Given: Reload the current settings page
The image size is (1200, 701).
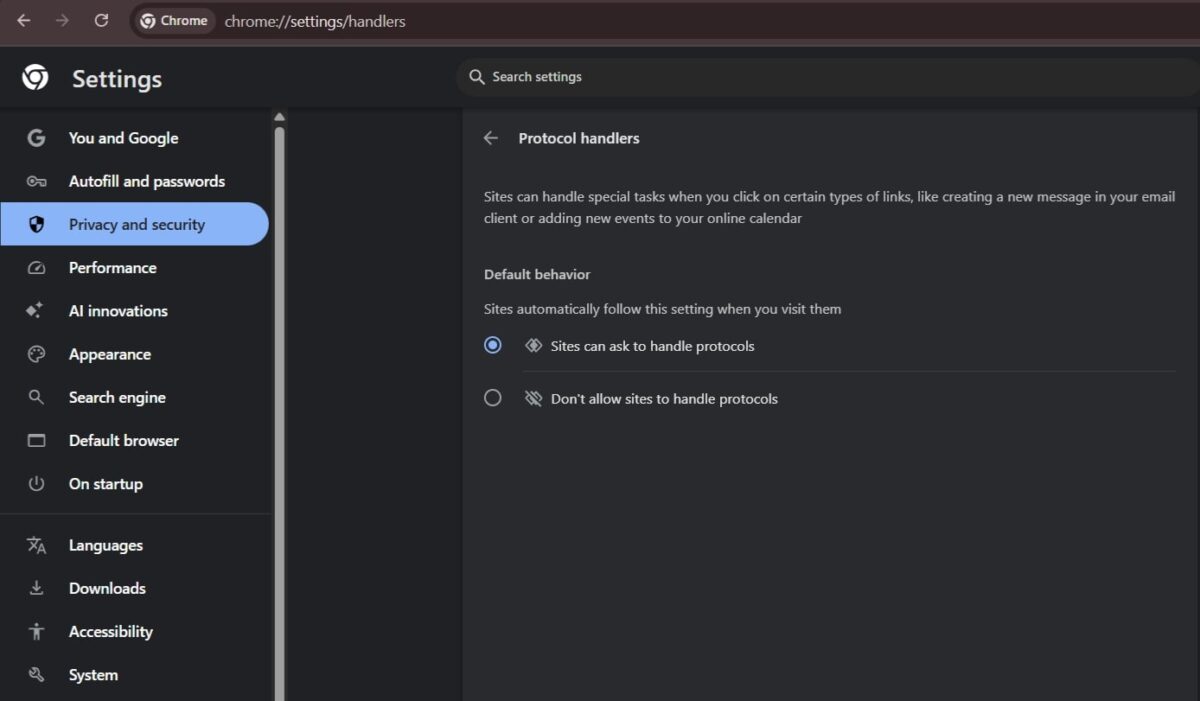Looking at the screenshot, I should [101, 20].
